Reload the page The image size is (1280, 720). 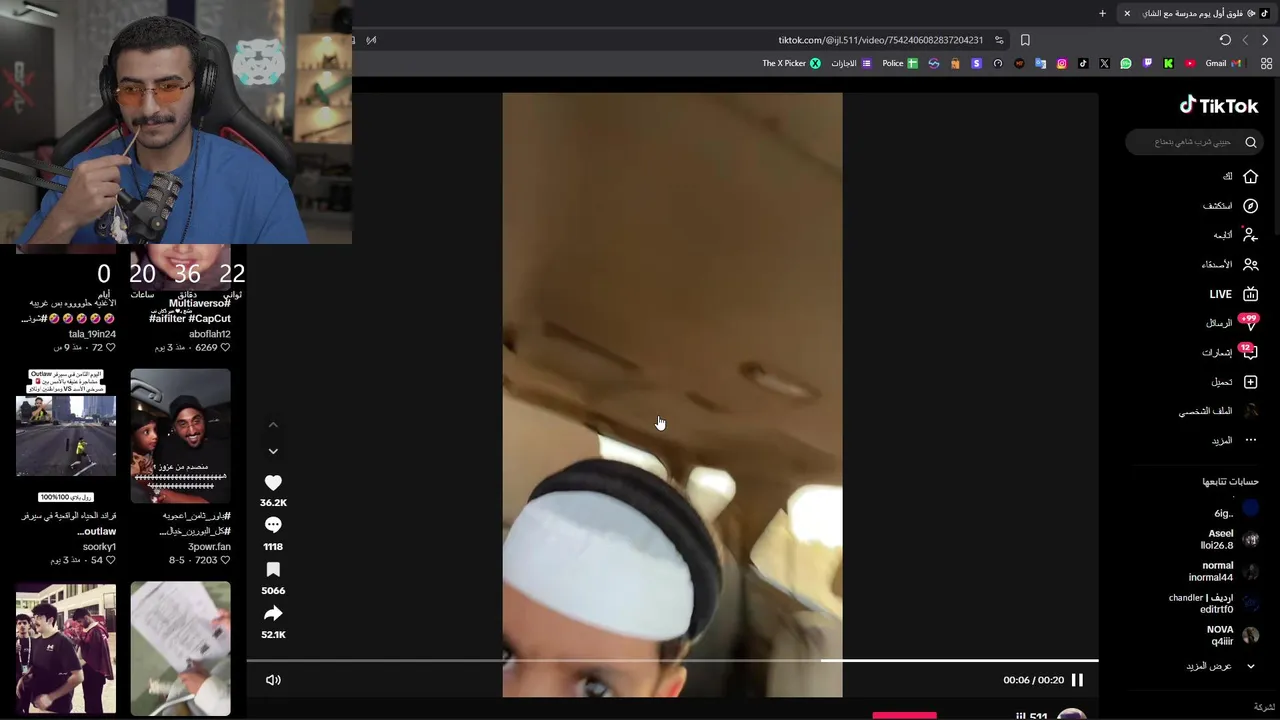click(x=1225, y=40)
